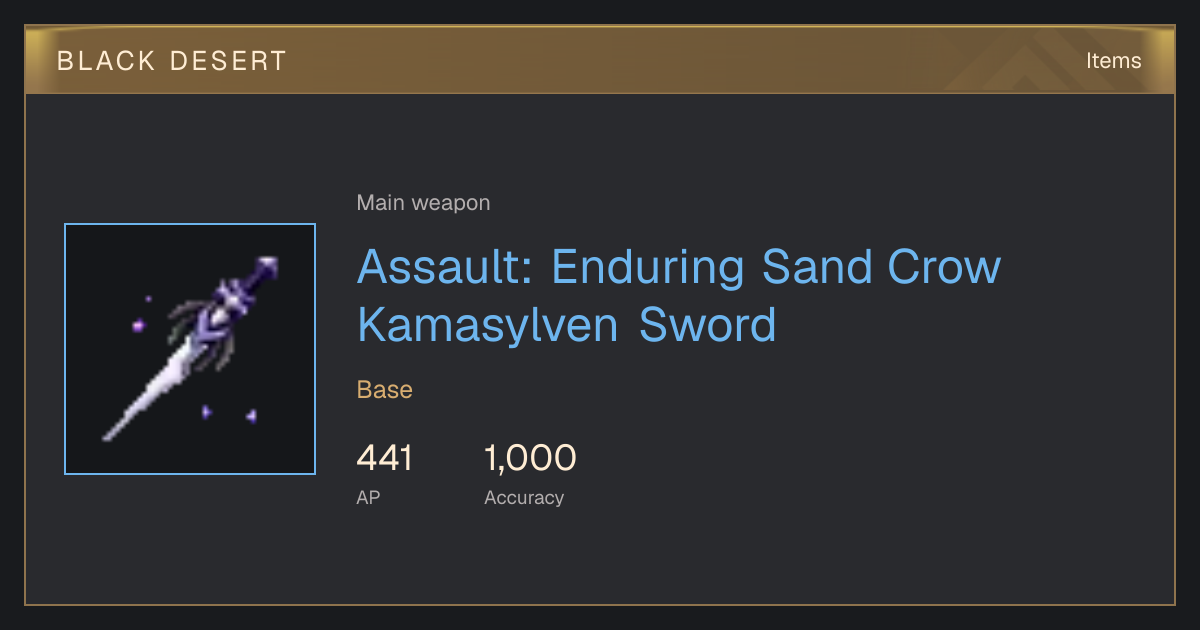Click the purple sparkle left of sword
Viewport: 1200px width, 630px height.
(x=138, y=325)
